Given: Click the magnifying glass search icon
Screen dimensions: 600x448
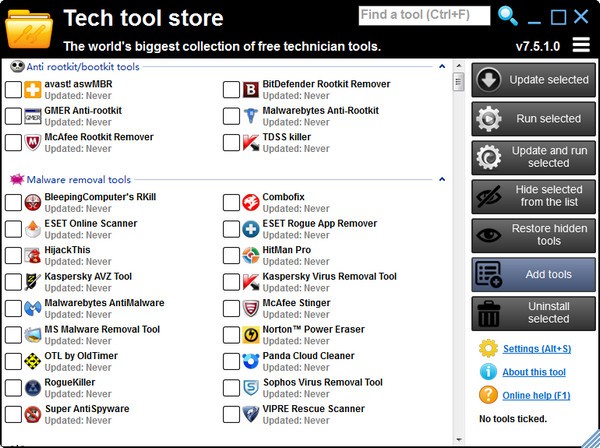Looking at the screenshot, I should coord(508,15).
